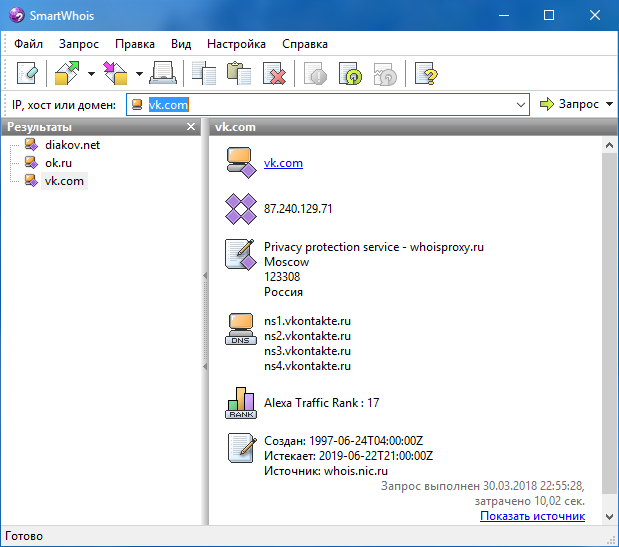
Task: Click the print toolbar icon
Action: tap(164, 74)
